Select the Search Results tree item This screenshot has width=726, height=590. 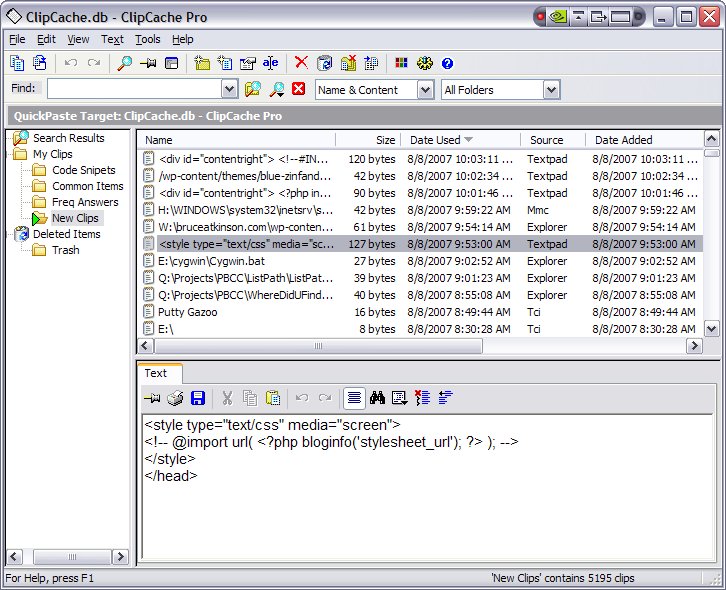pos(69,138)
